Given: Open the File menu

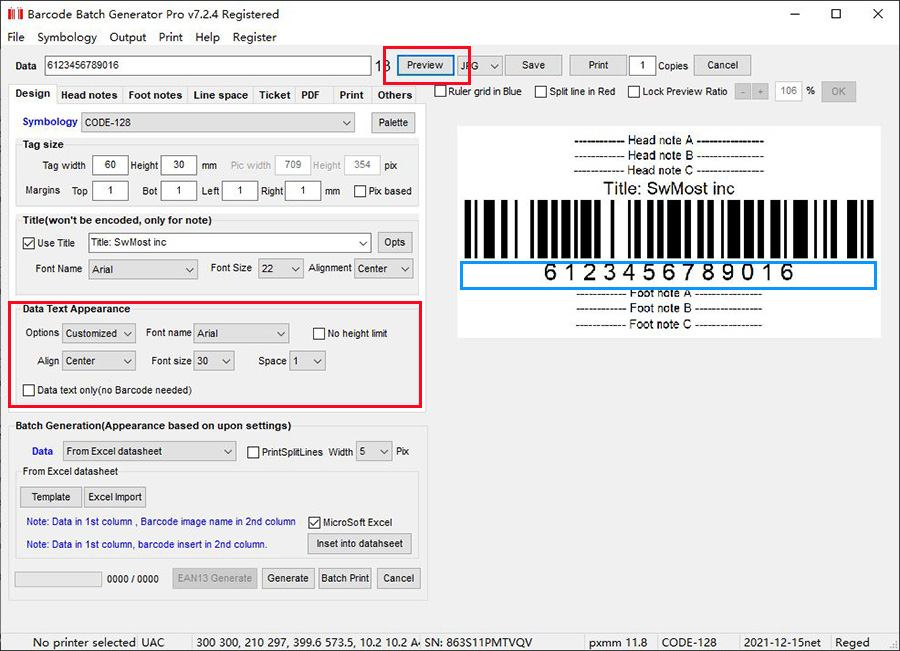Looking at the screenshot, I should click(x=15, y=37).
